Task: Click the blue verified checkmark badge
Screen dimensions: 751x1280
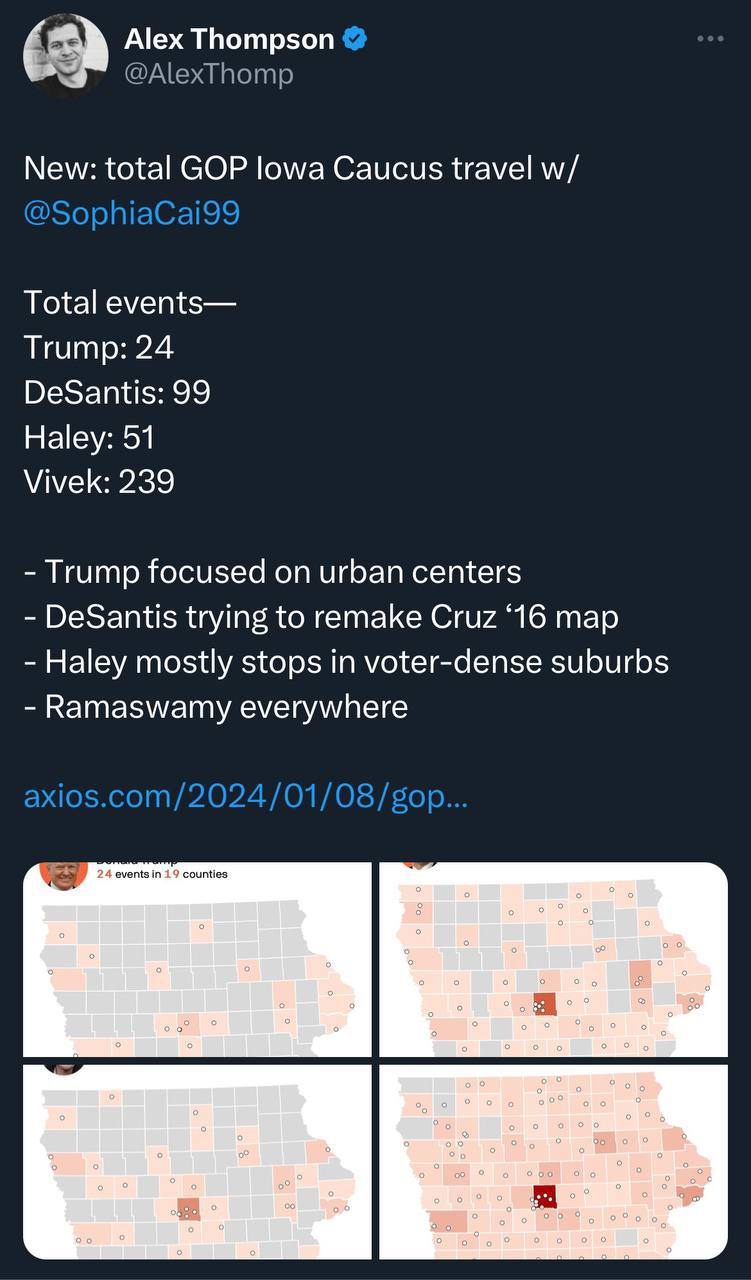Action: tap(356, 39)
